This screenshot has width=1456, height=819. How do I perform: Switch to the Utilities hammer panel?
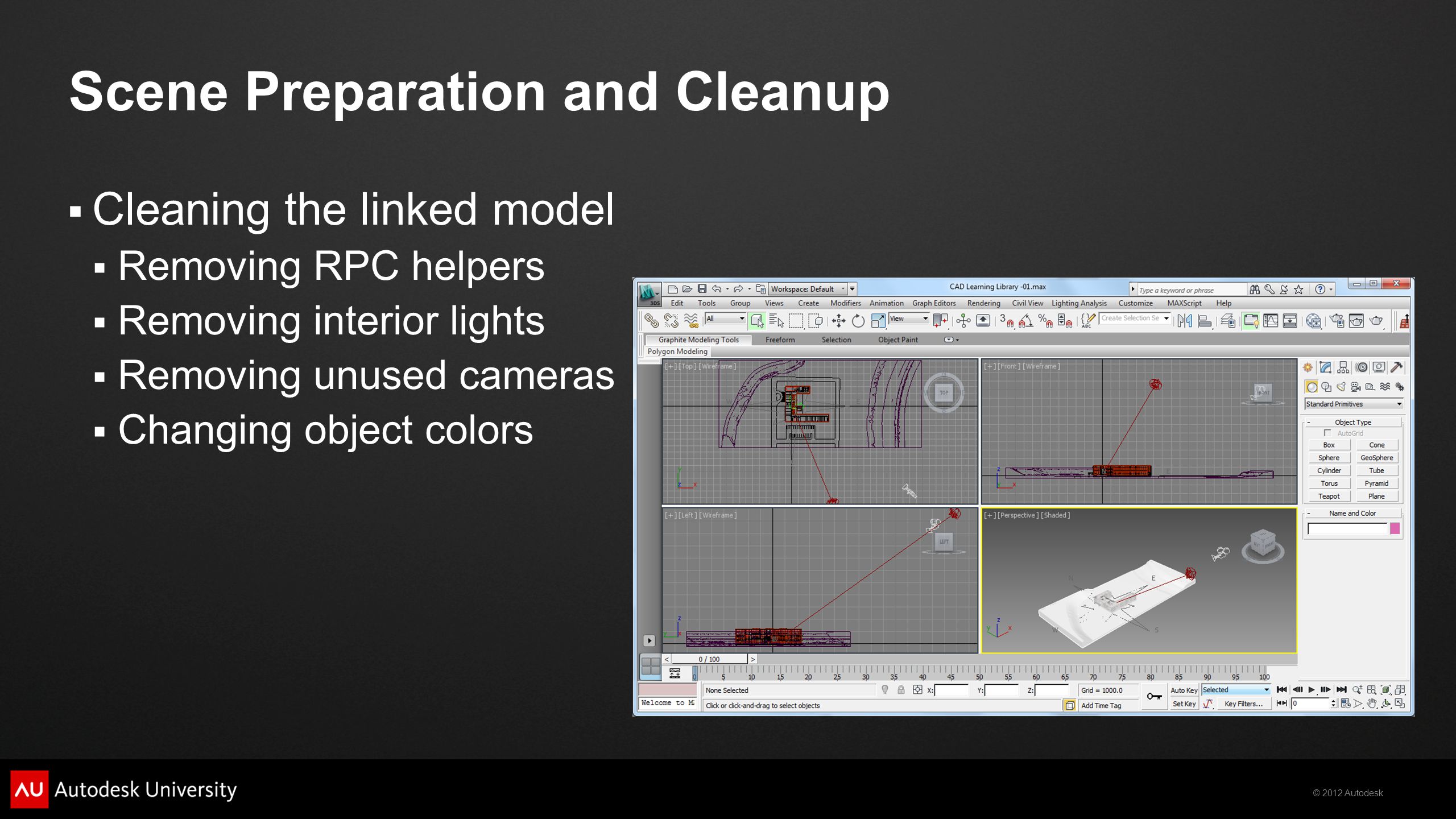coord(1396,367)
